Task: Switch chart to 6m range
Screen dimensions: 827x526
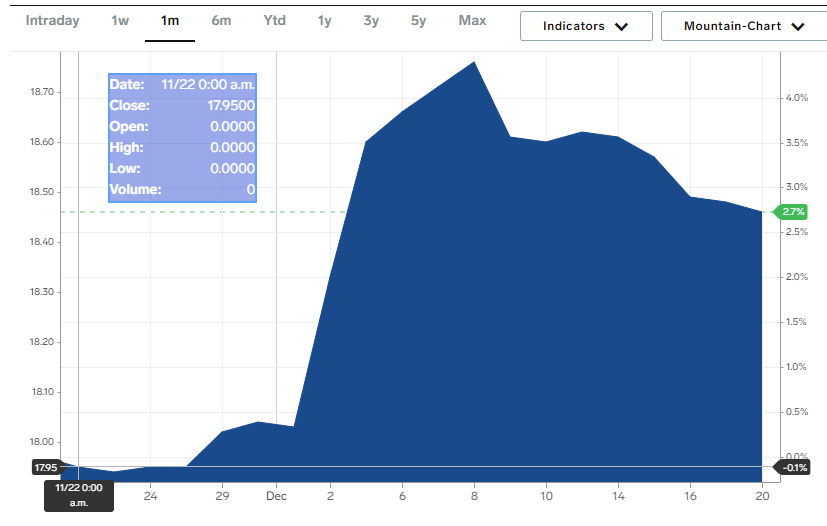Action: point(222,21)
